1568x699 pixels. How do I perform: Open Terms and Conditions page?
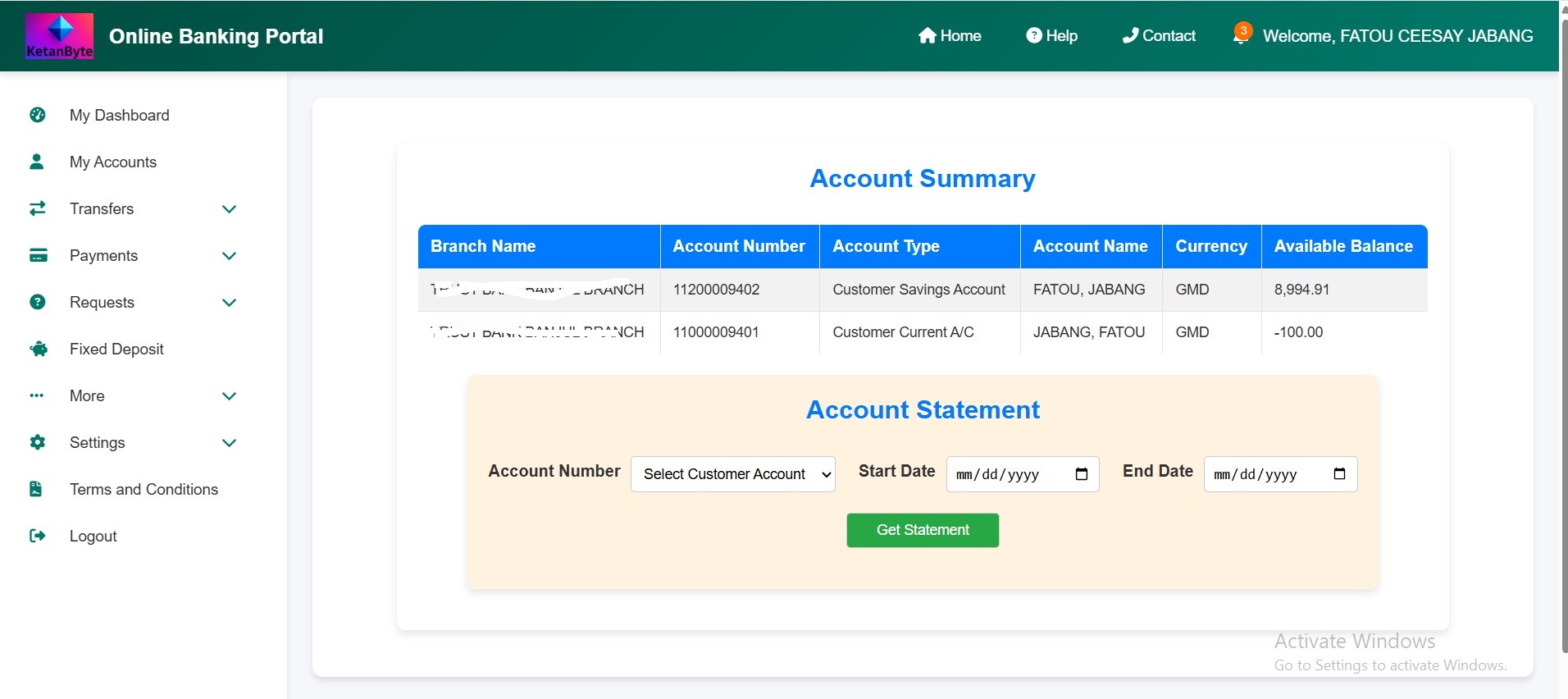tap(144, 489)
